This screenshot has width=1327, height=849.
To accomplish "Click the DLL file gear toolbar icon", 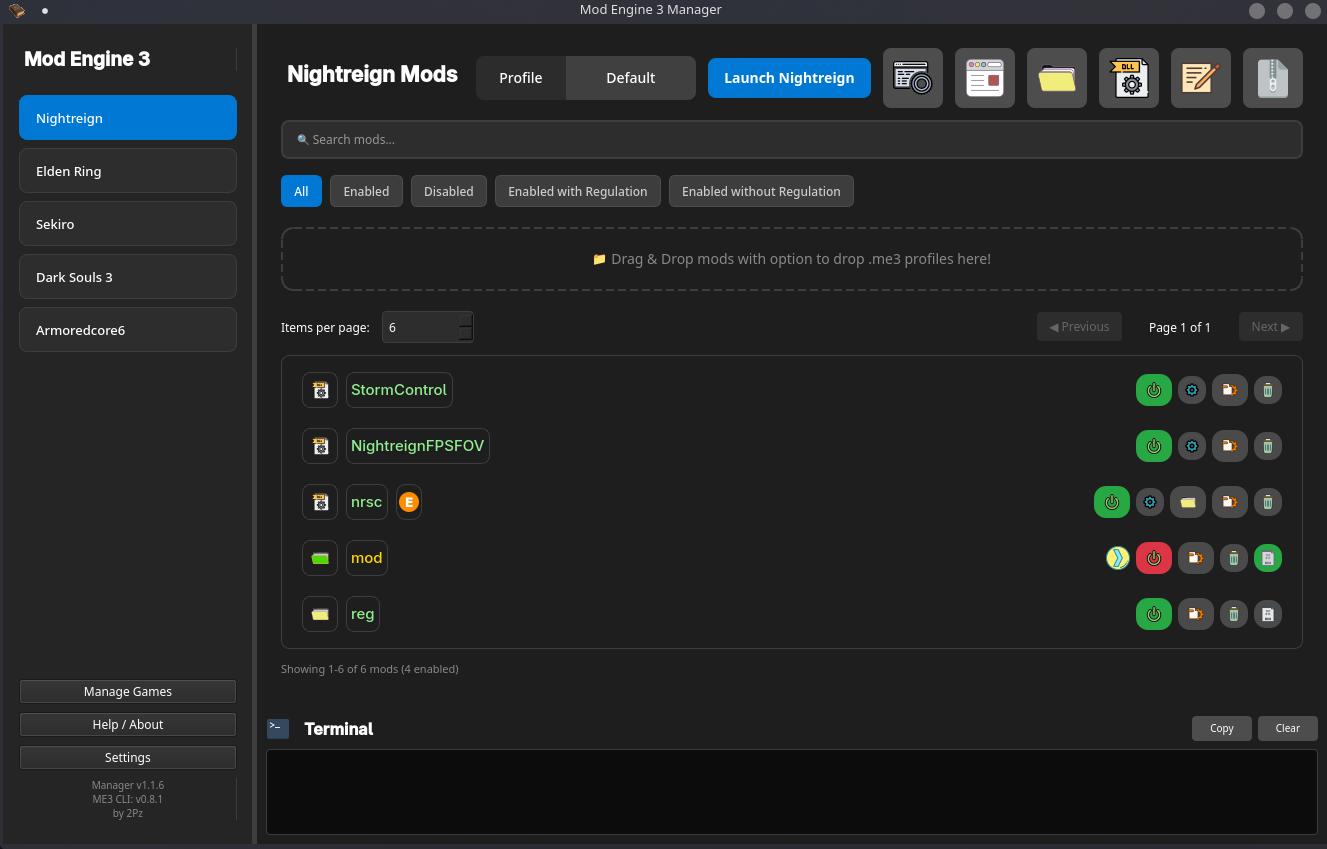I will click(x=1128, y=78).
